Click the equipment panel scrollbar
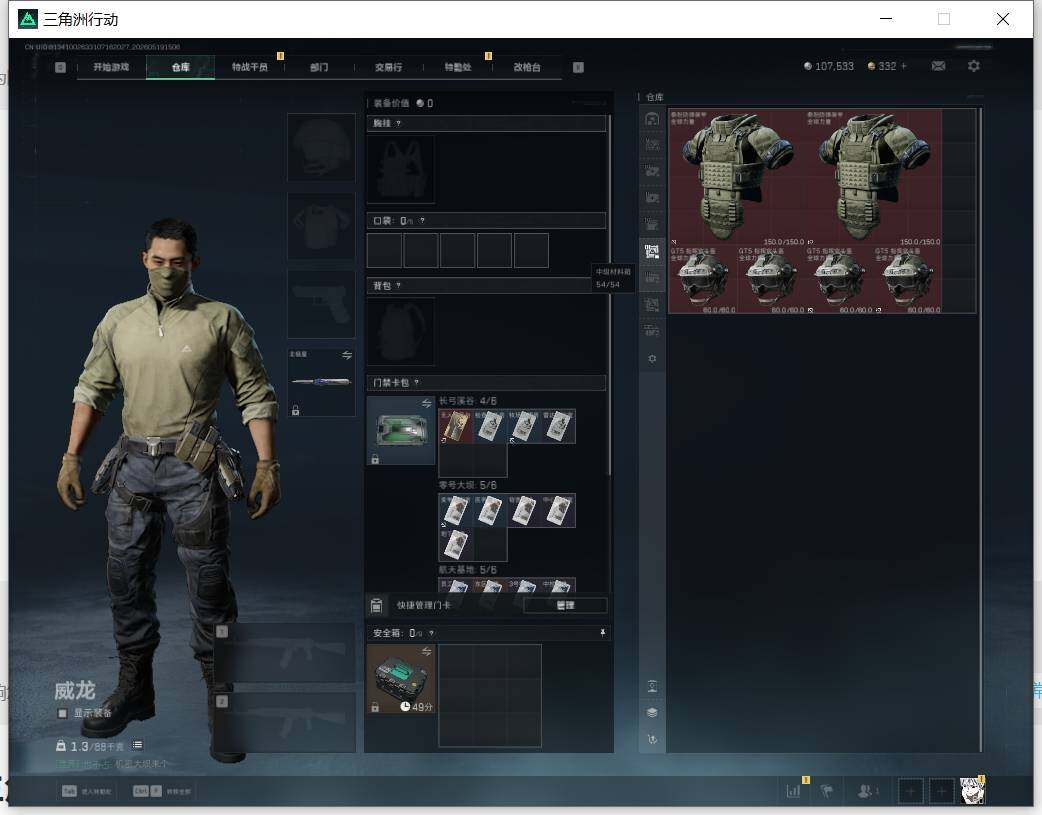Viewport: 1042px width, 815px height. coord(609,296)
